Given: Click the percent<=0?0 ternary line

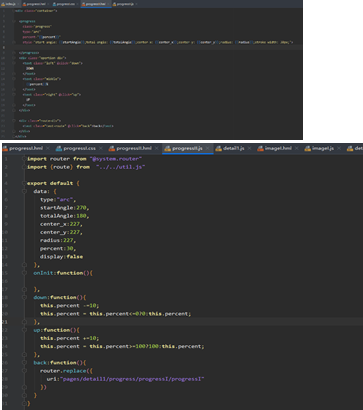Looking at the screenshot, I should 116,314.
